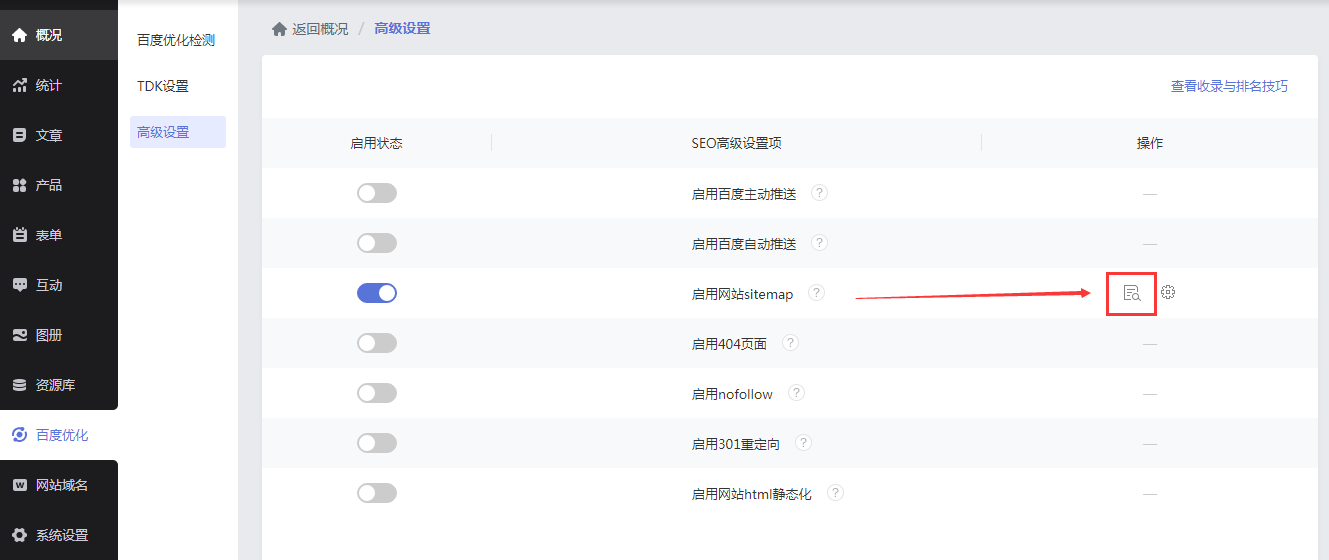
Task: Click the calendar icon beside 表单
Action: pyautogui.click(x=19, y=235)
